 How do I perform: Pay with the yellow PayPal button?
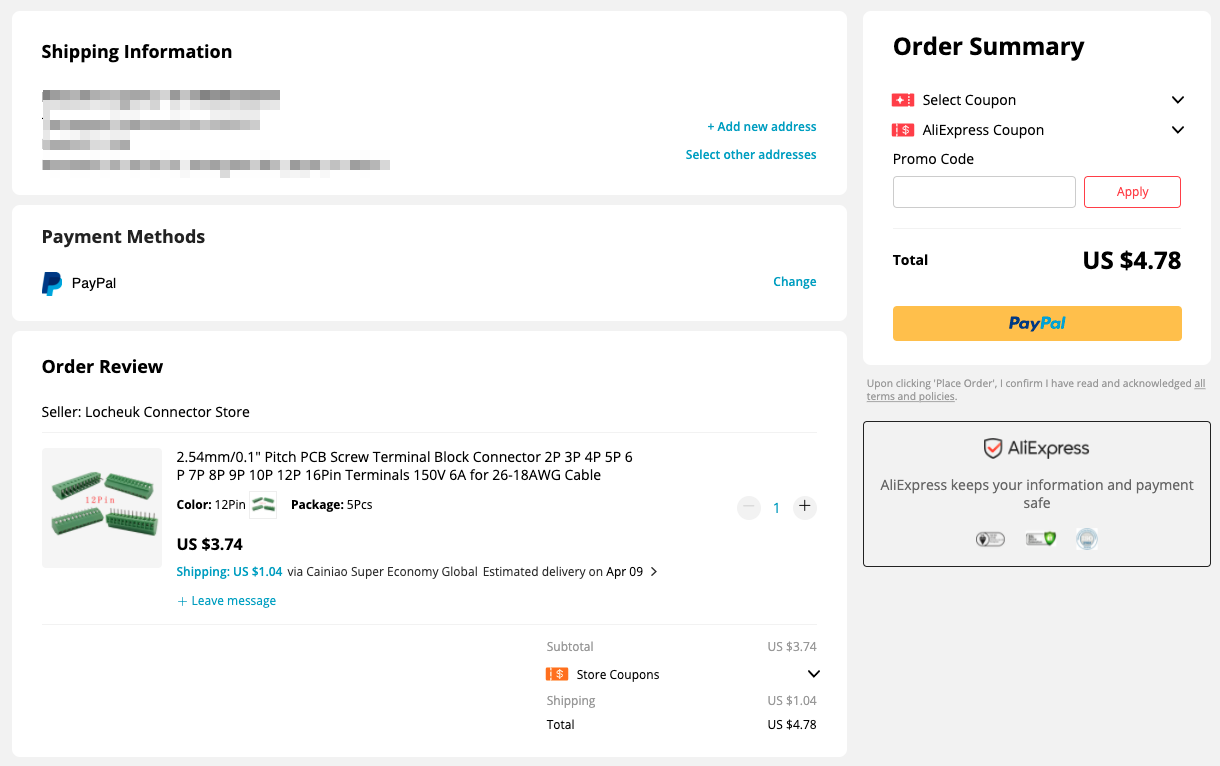click(1037, 323)
